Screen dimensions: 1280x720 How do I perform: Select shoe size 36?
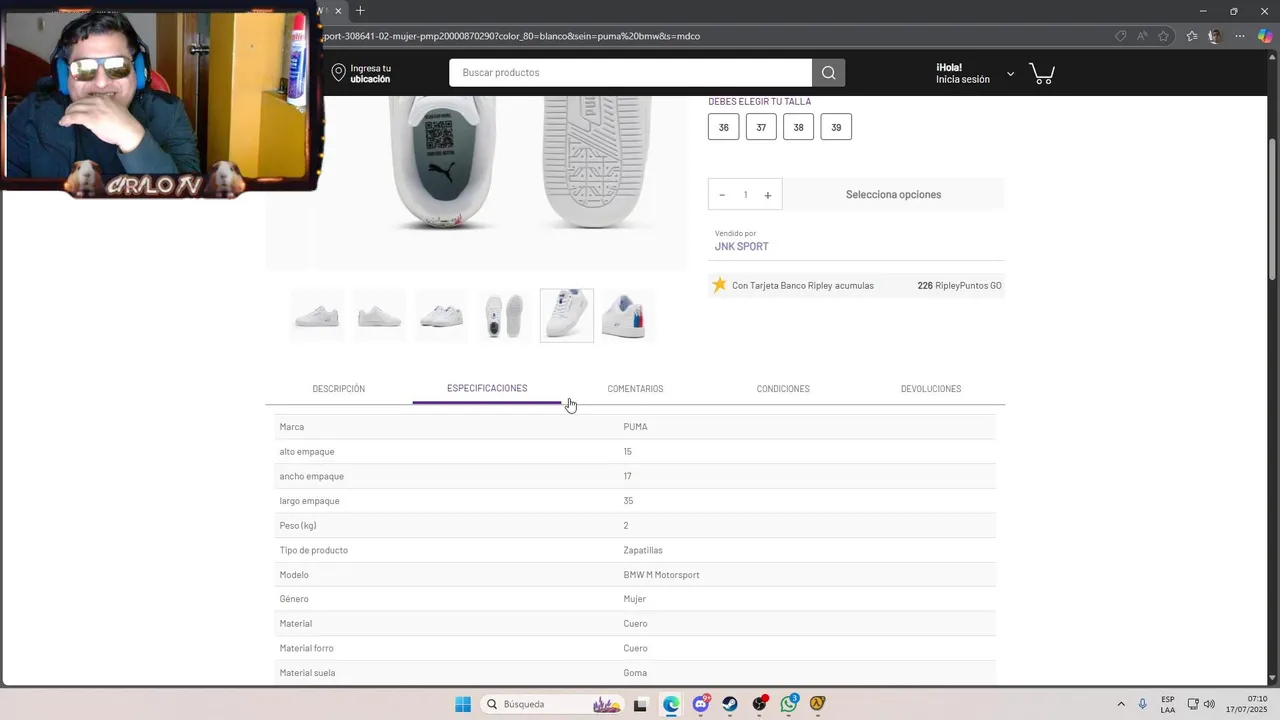click(723, 127)
